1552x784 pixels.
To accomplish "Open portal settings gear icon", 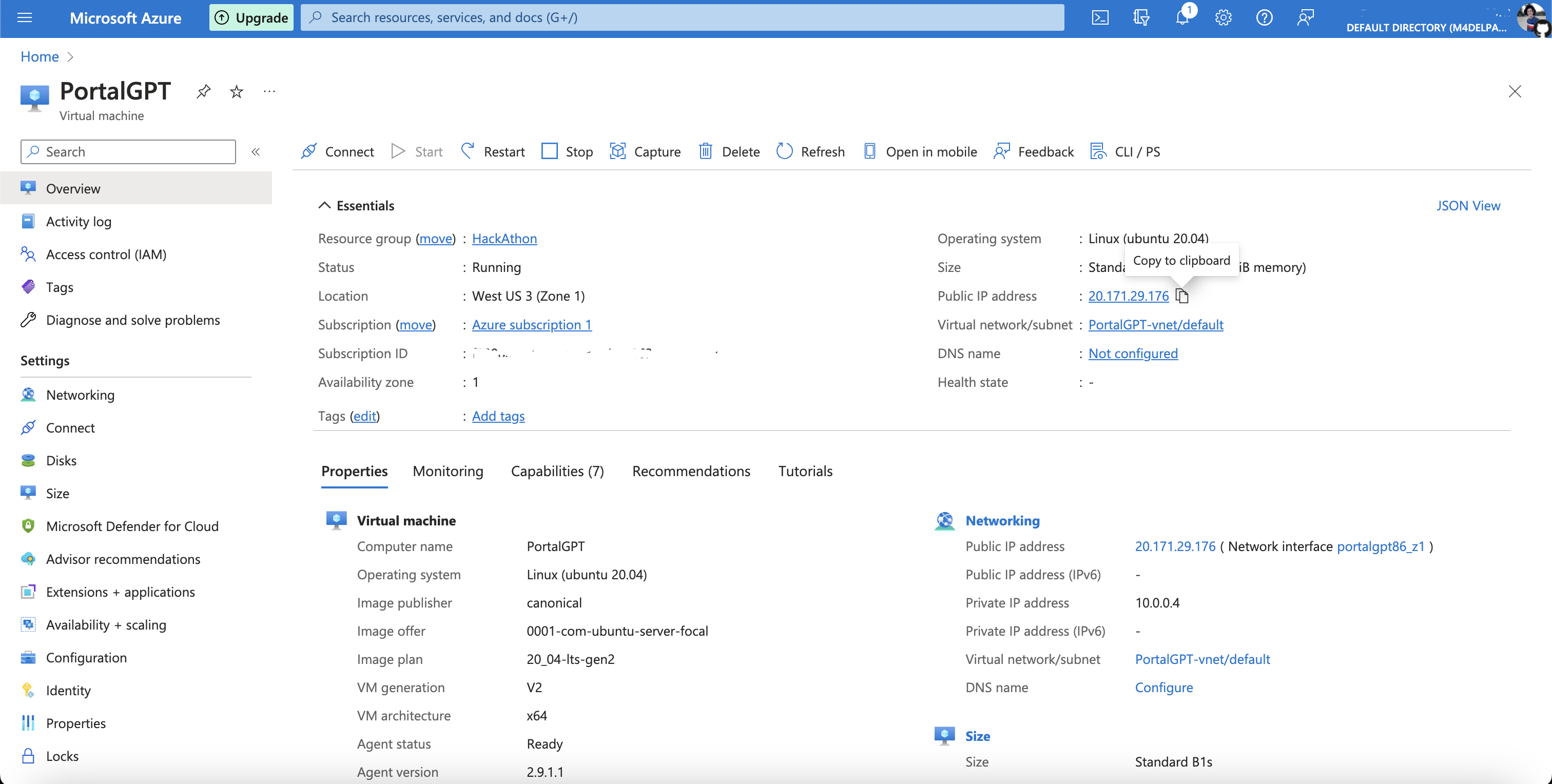I will (x=1223, y=17).
